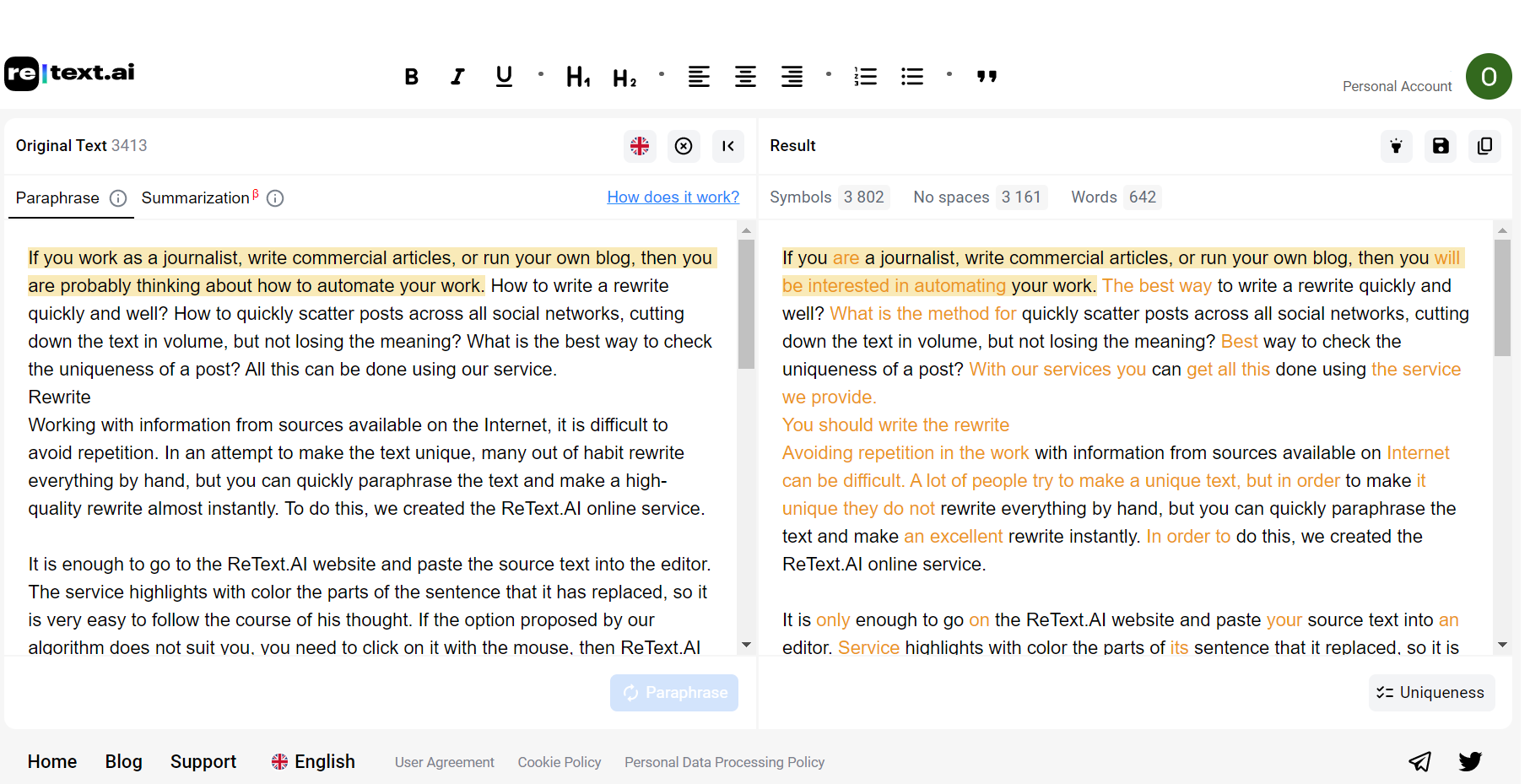Image resolution: width=1530 pixels, height=784 pixels.
Task: Open the retext.ai logo home
Action: pyautogui.click(x=70, y=73)
